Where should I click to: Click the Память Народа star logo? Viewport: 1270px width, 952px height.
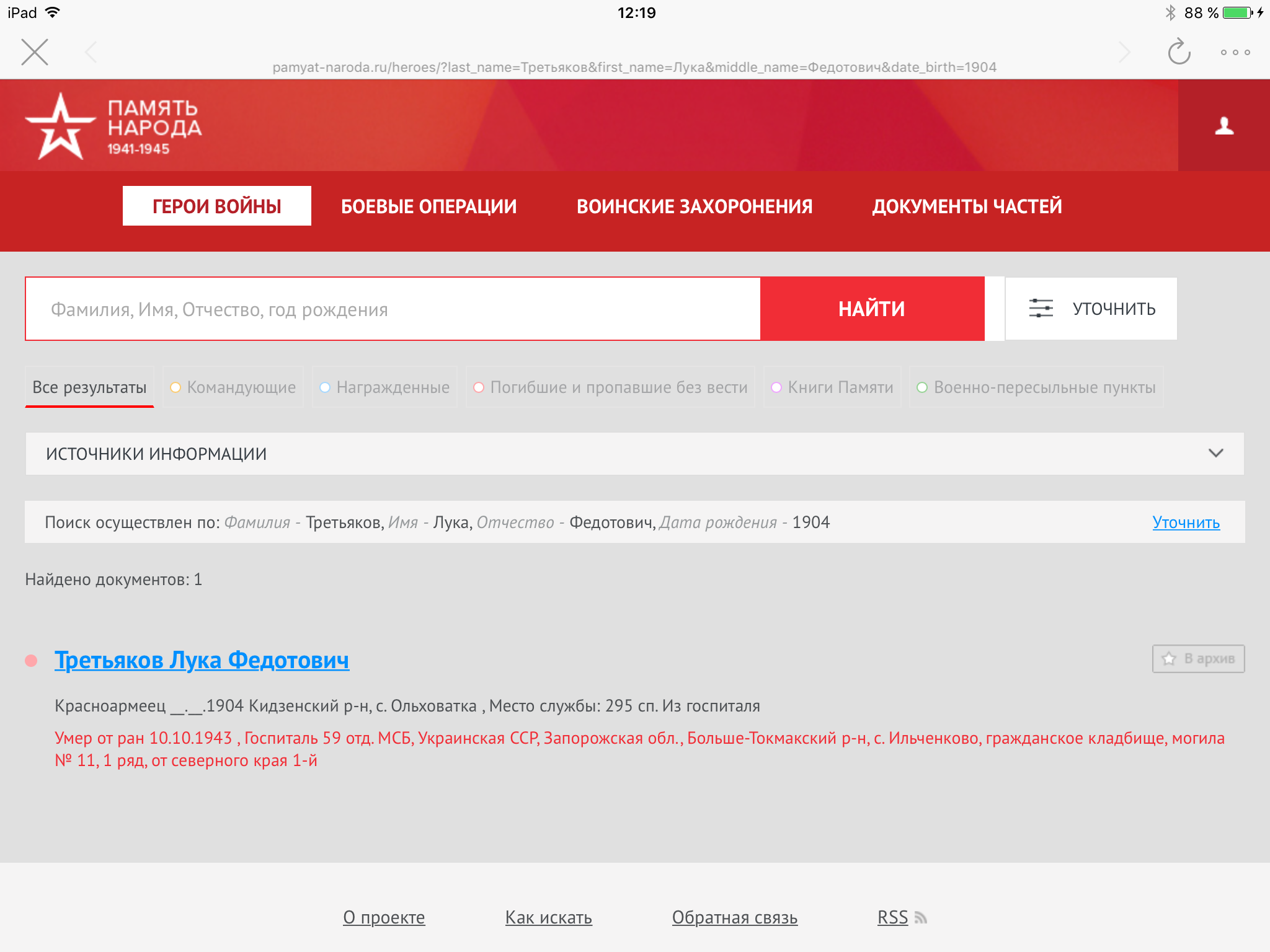pos(60,127)
